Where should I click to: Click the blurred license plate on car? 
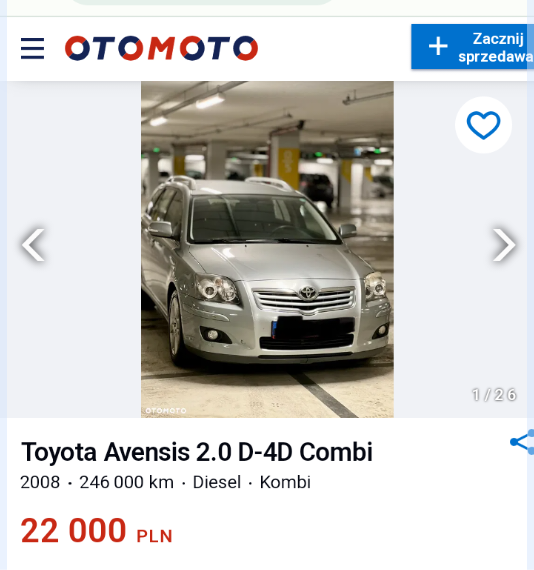[313, 328]
